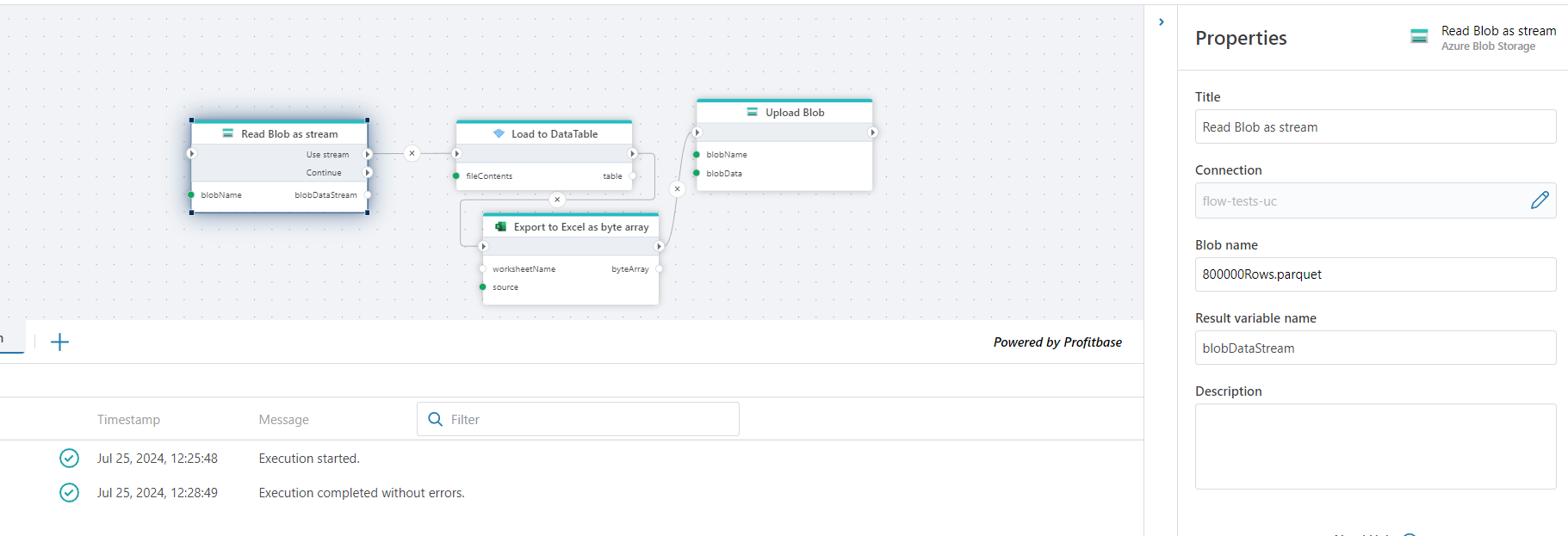Click the Continue output port arrow
Image resolution: width=1568 pixels, height=536 pixels.
368,173
